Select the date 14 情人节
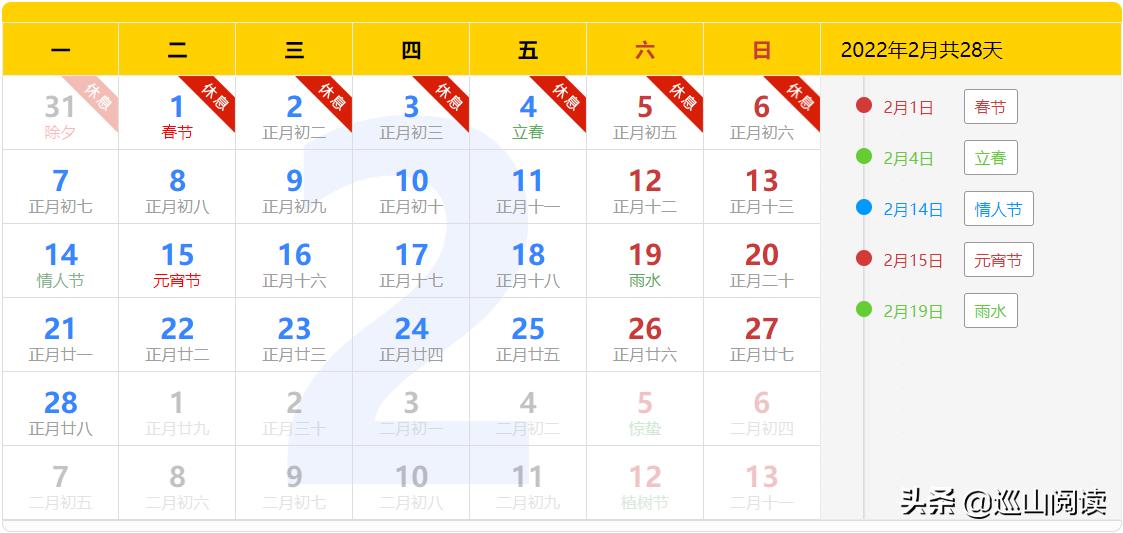 click(x=61, y=261)
